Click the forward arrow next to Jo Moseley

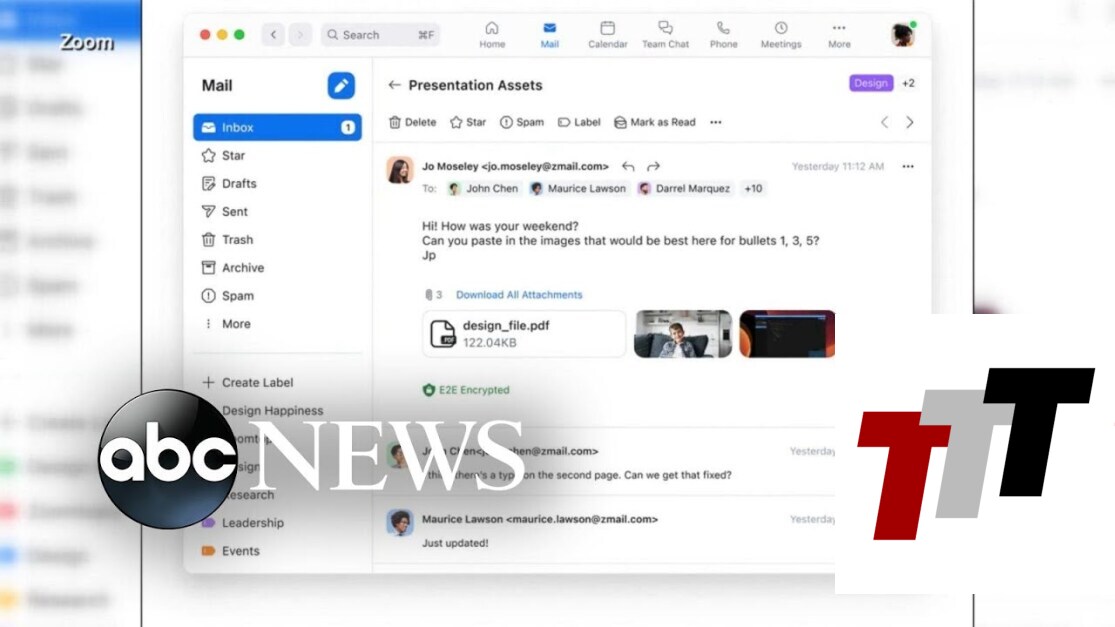[x=653, y=166]
